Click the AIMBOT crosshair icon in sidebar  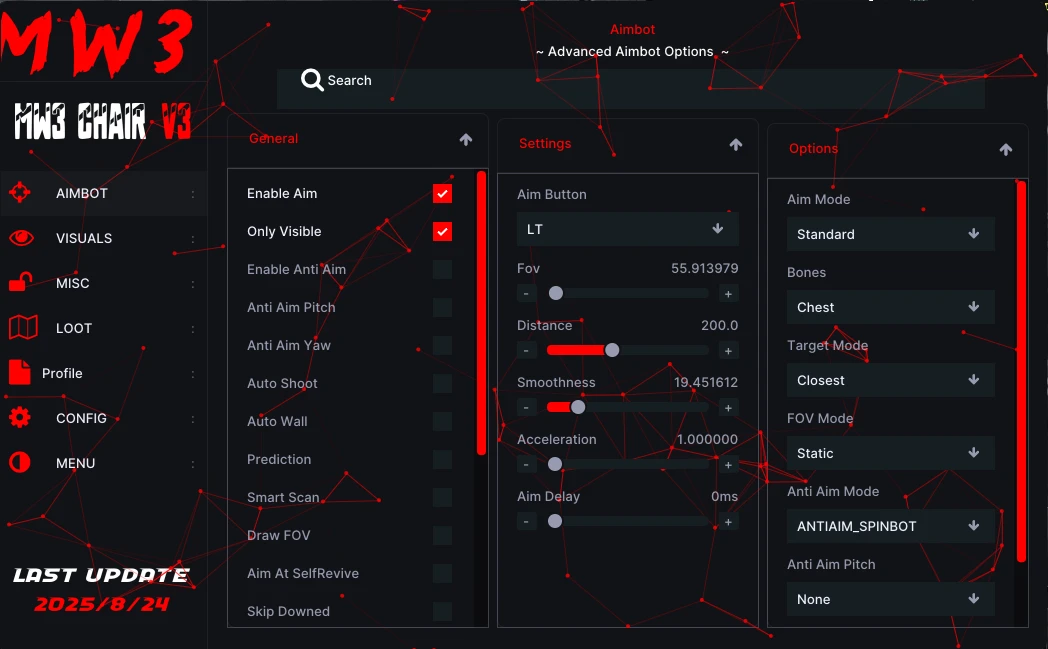click(20, 192)
